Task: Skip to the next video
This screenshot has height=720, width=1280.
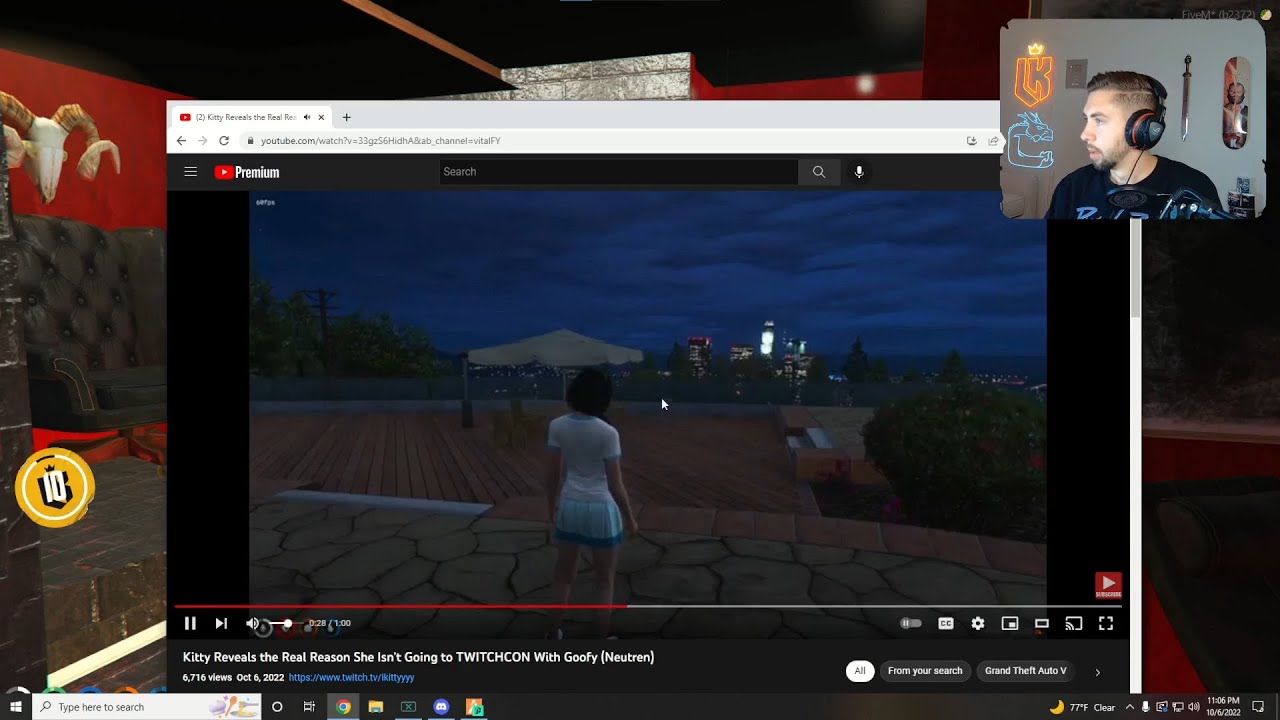Action: coord(221,623)
